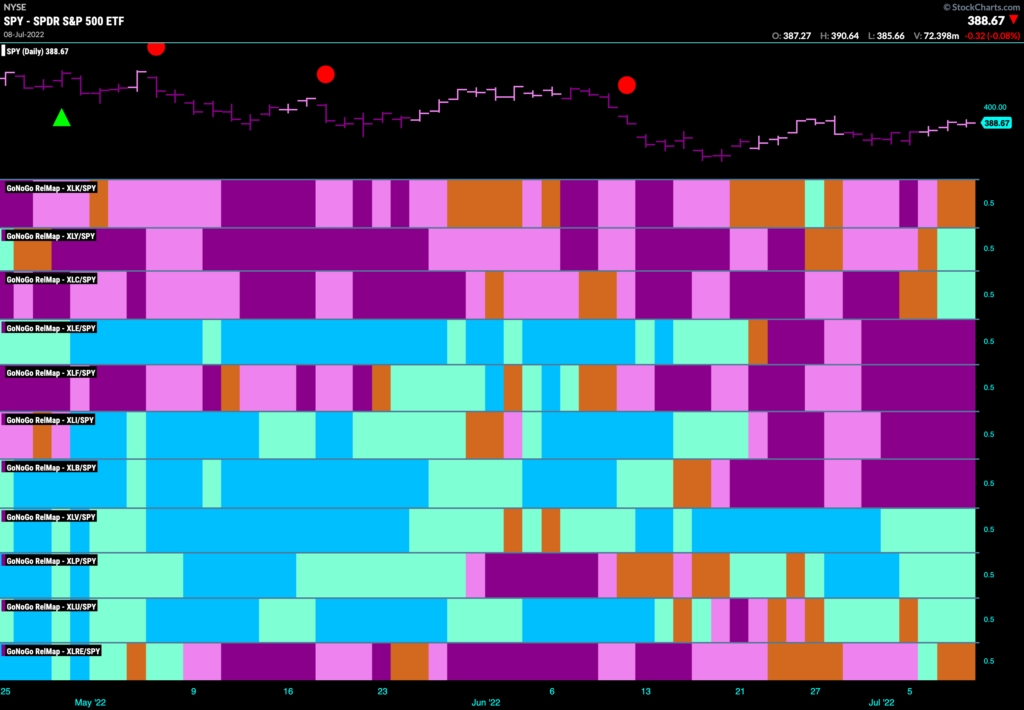Select the GoNoGo RelMap - XLRE/SPY label

53,651
